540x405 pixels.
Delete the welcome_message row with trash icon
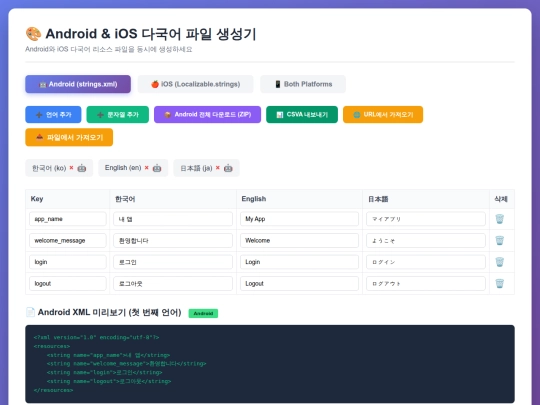[499, 240]
